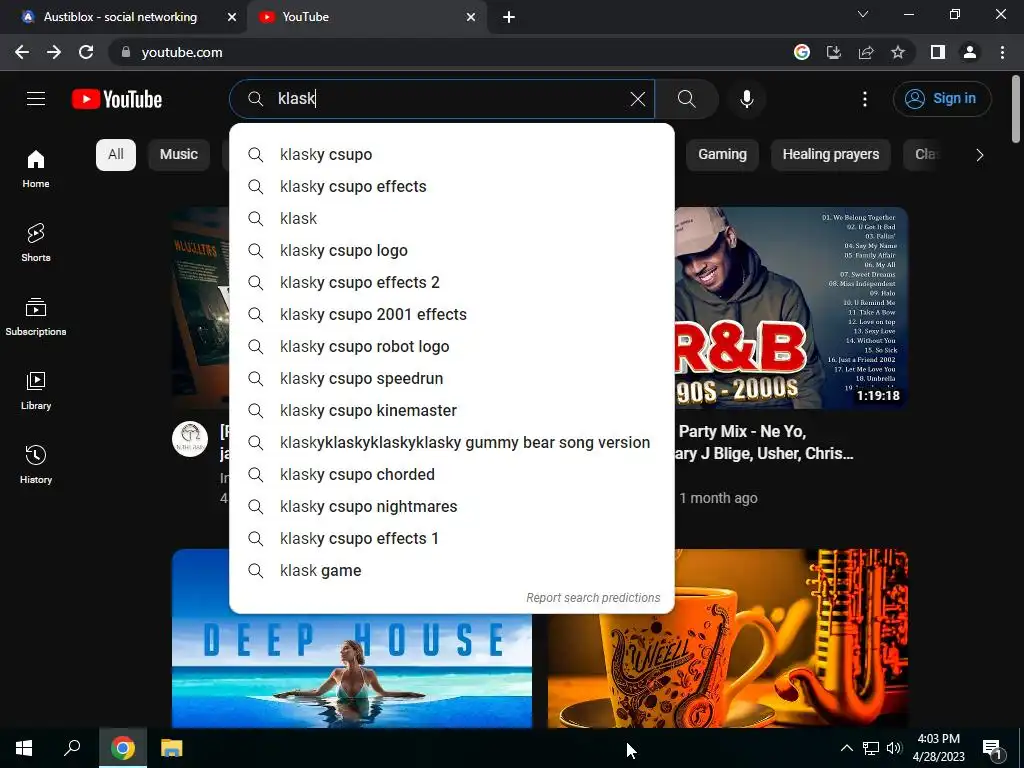Close the Austiblox browser tab
This screenshot has height=768, width=1024.
(232, 17)
